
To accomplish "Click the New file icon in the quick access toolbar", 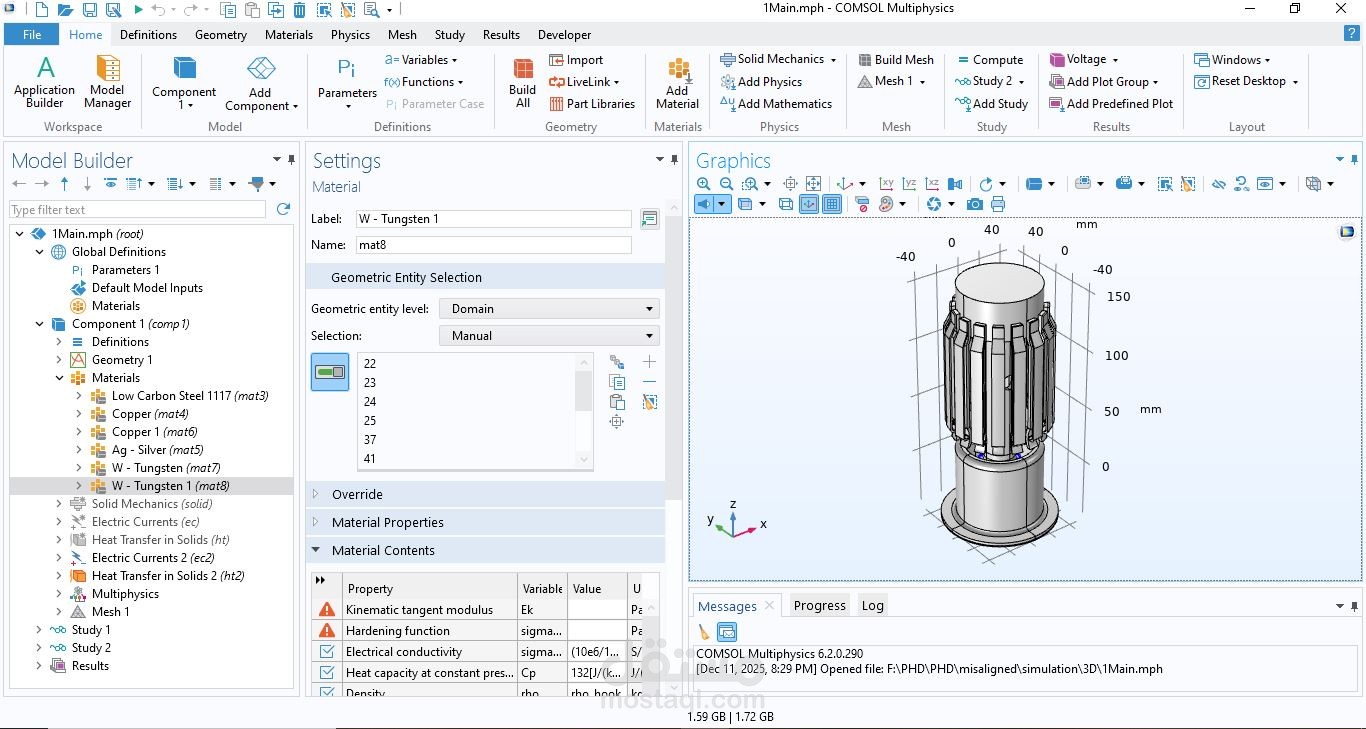I will point(41,10).
